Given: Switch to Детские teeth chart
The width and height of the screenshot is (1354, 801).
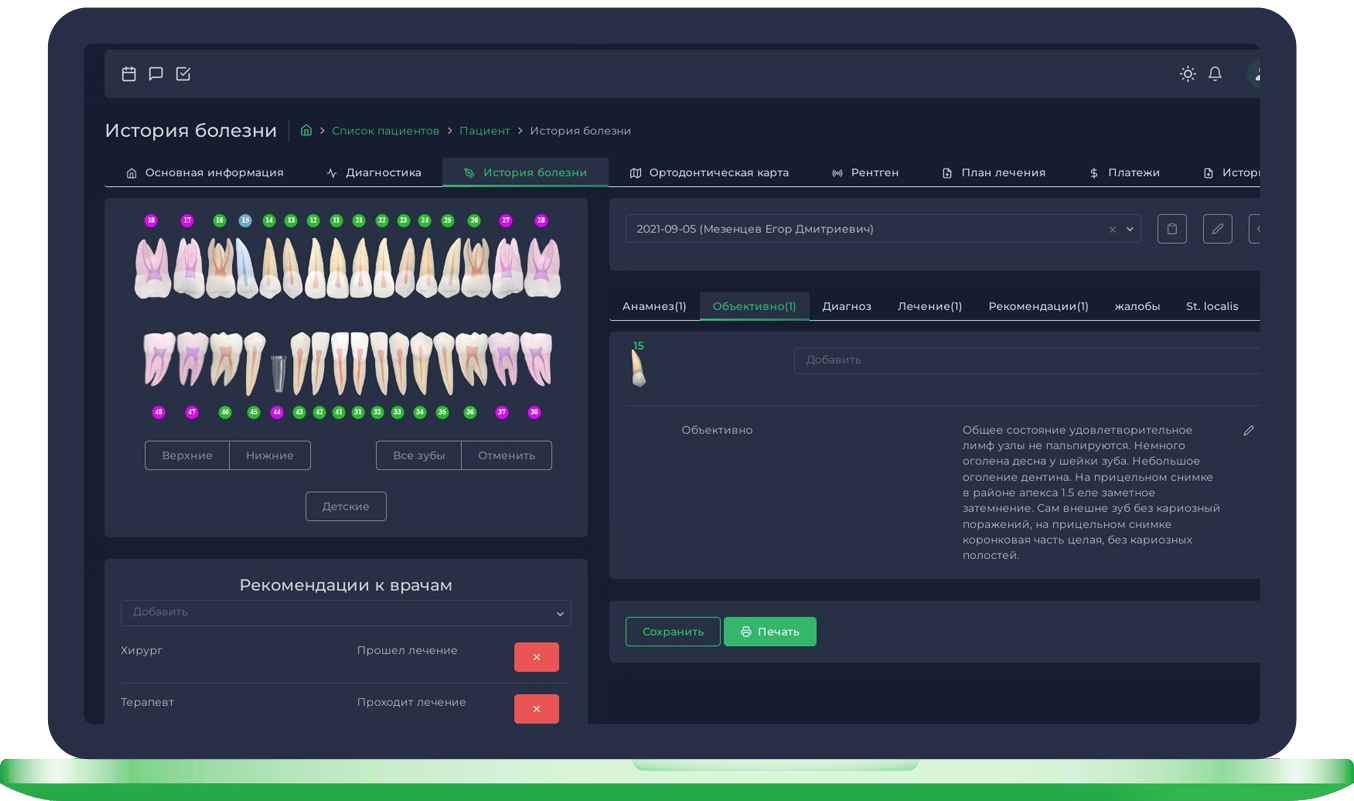Looking at the screenshot, I should [x=346, y=506].
